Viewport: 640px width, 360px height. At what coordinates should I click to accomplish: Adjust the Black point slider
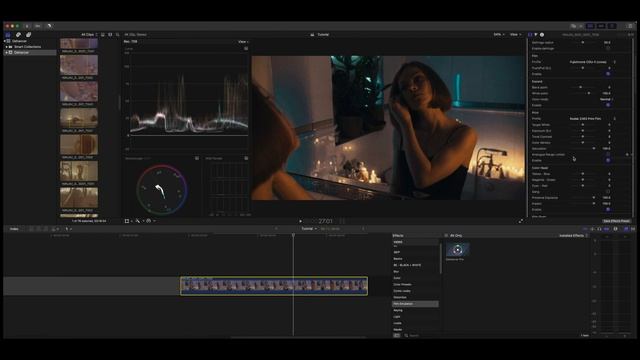click(x=583, y=87)
